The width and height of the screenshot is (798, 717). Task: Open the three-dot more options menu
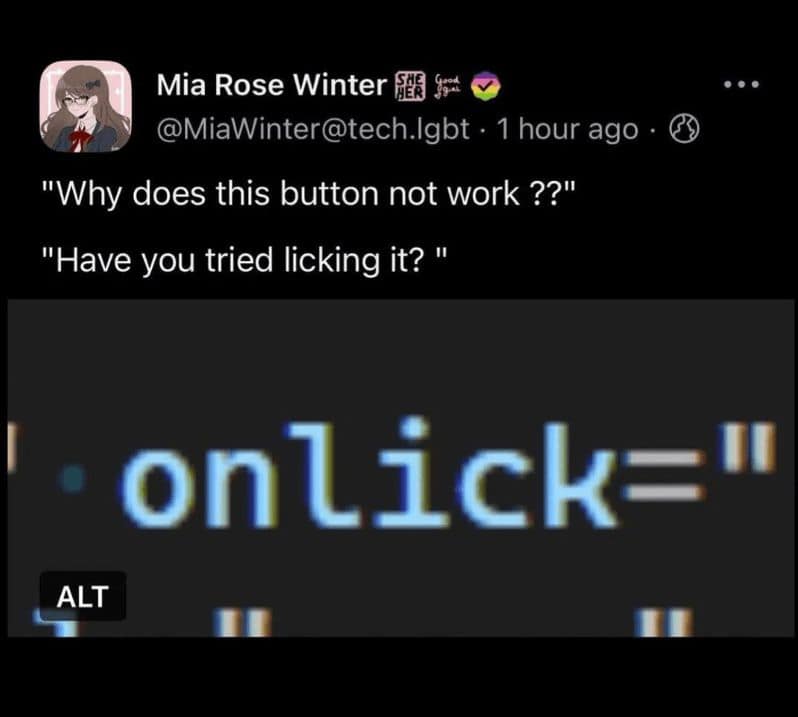[x=742, y=84]
